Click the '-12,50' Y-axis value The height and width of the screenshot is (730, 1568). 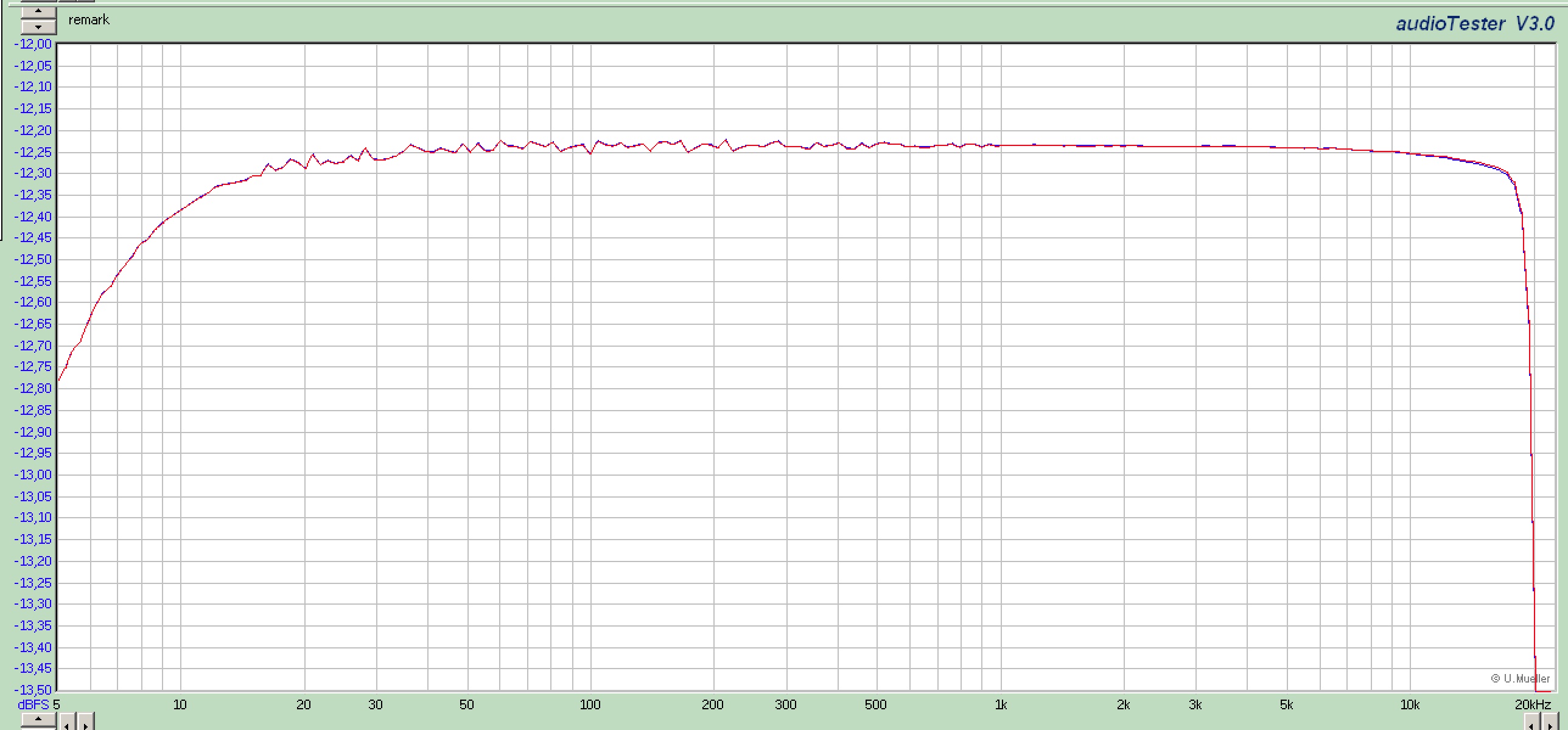point(33,259)
